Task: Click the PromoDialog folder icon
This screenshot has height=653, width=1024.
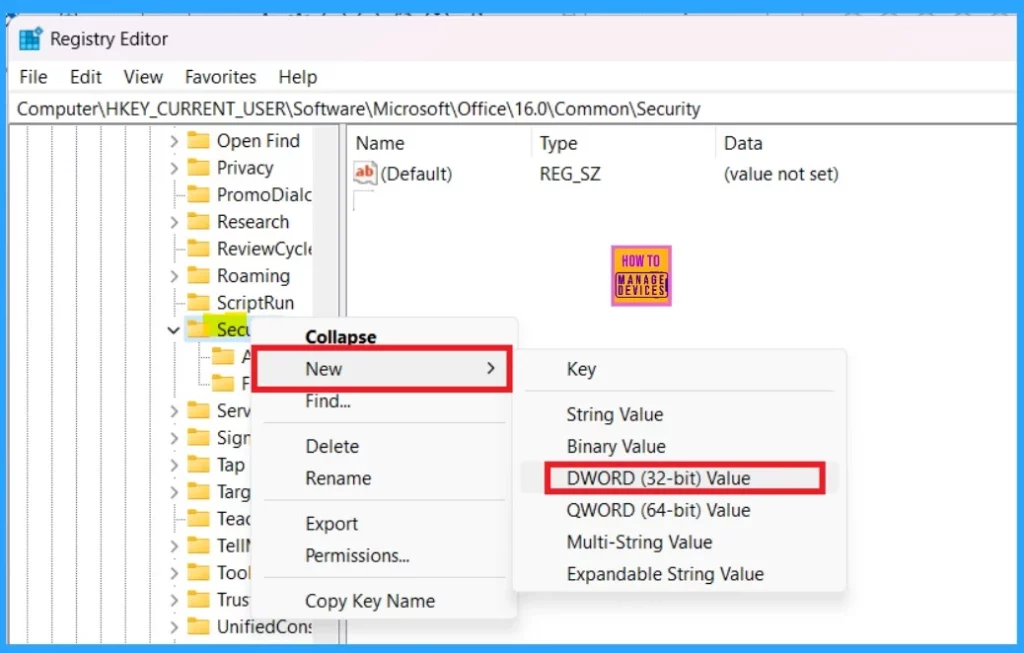Action: tap(198, 195)
